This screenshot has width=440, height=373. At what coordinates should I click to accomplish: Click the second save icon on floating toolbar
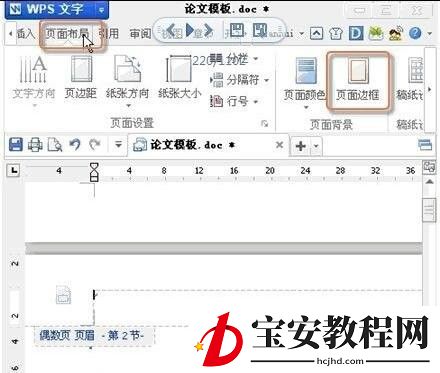point(260,30)
